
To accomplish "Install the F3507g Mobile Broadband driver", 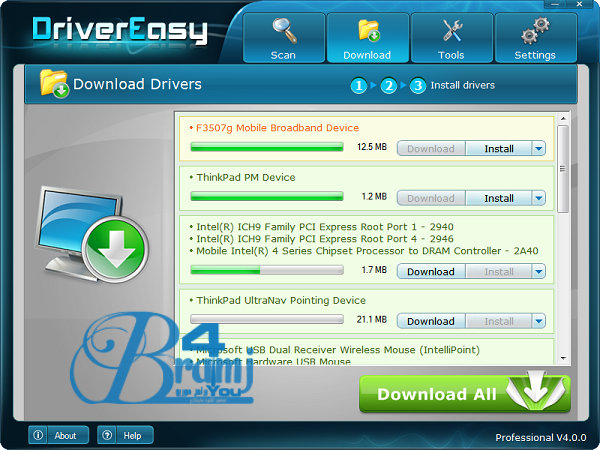I will [x=499, y=148].
